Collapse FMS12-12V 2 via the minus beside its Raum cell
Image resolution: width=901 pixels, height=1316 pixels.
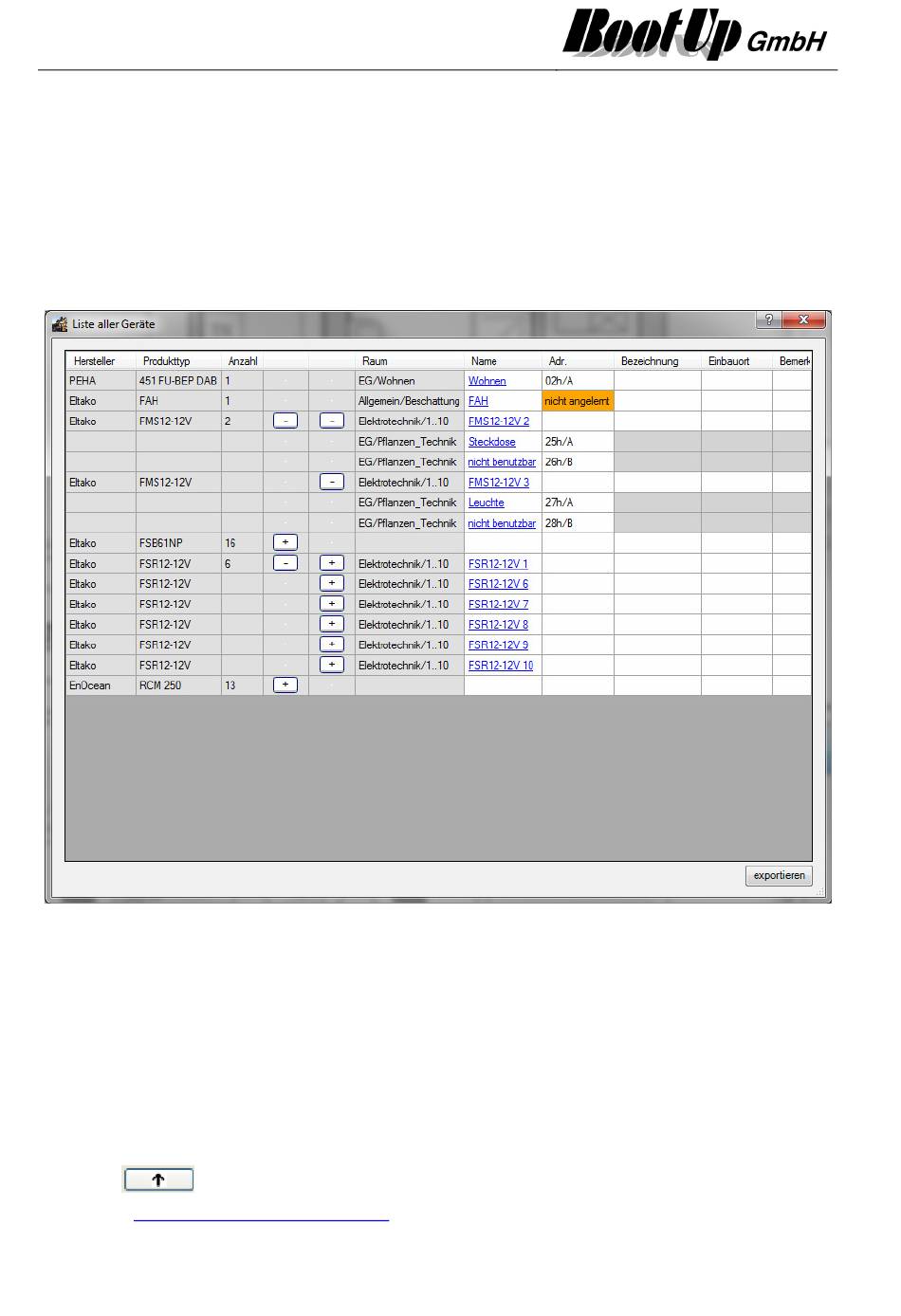(x=332, y=421)
